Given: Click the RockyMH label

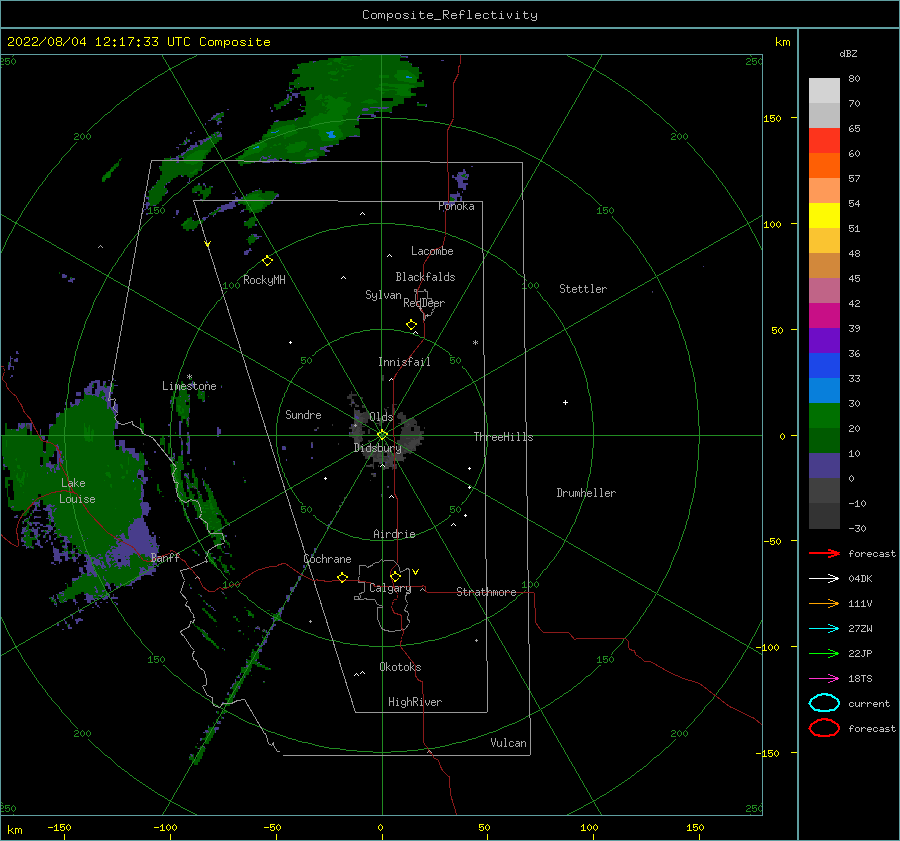Looking at the screenshot, I should click(x=264, y=280).
